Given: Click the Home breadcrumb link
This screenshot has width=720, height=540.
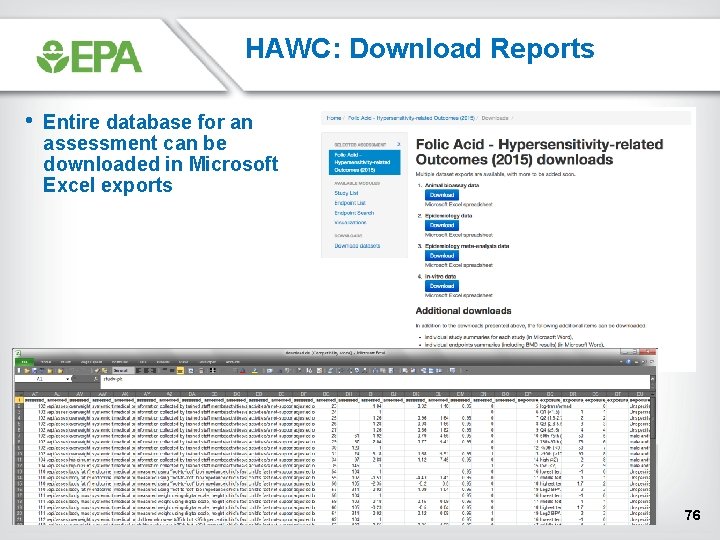Looking at the screenshot, I should pyautogui.click(x=333, y=118).
